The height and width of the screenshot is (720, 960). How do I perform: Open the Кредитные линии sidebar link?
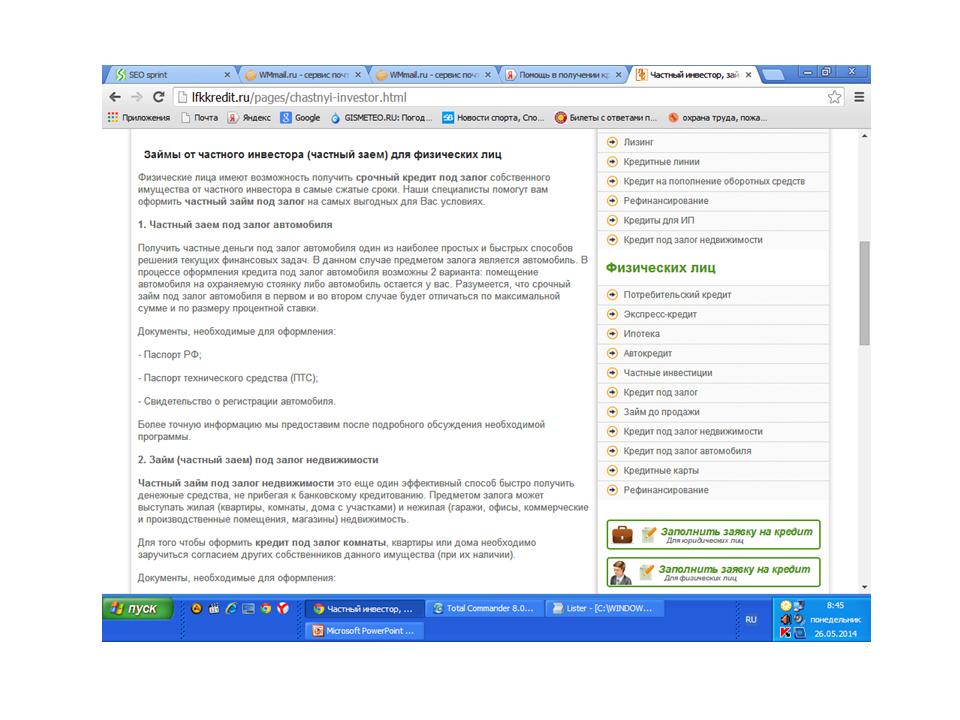(661, 162)
